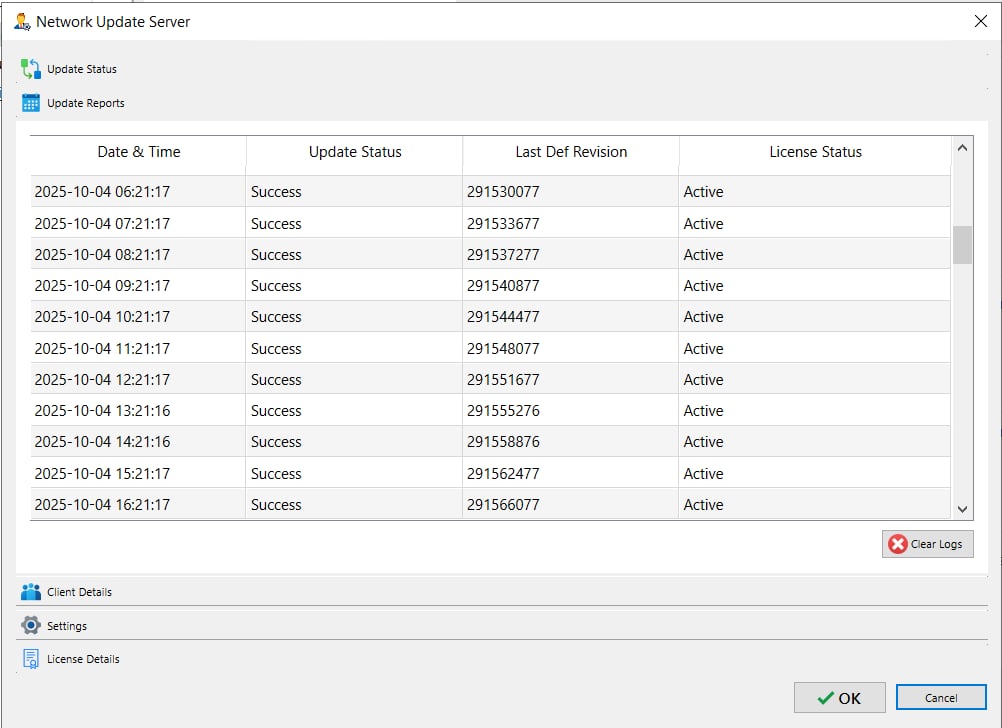Click the red X icon on Clear Logs

point(898,544)
